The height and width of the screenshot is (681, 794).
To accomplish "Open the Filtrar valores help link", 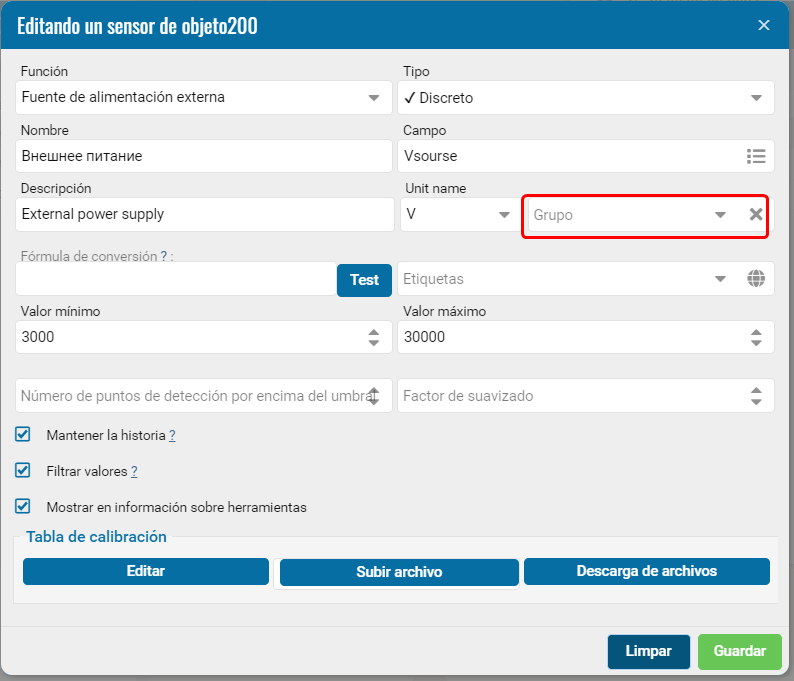I will (134, 471).
